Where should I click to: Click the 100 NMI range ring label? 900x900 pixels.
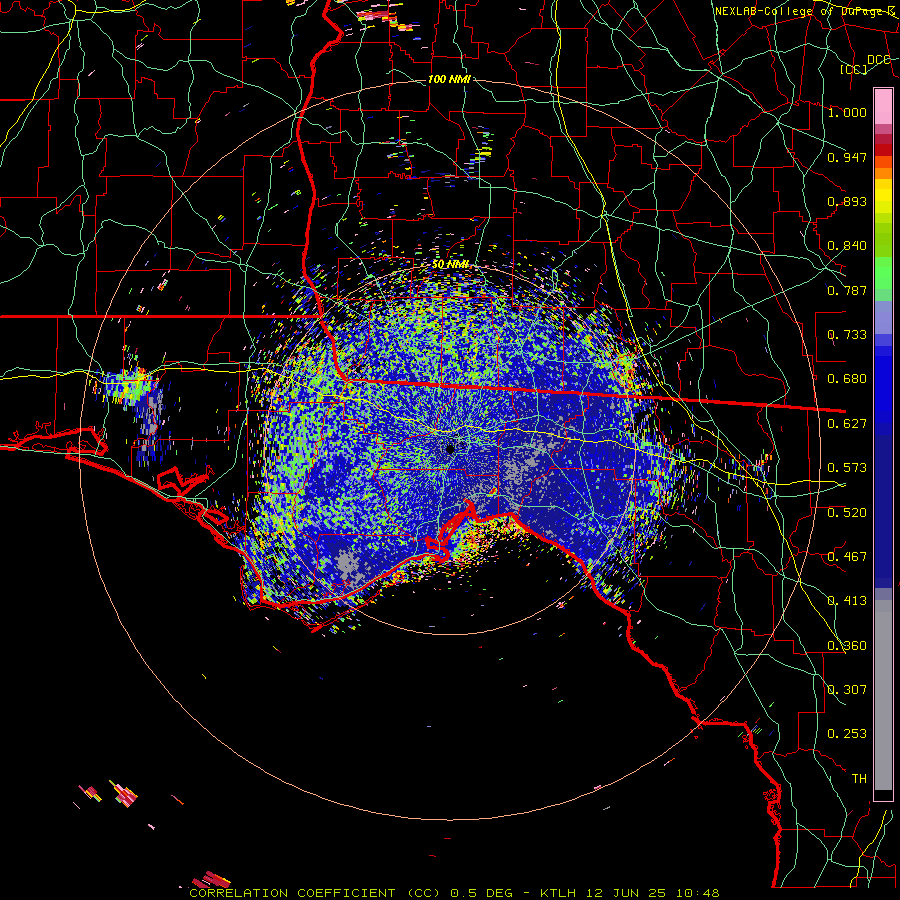pyautogui.click(x=449, y=79)
